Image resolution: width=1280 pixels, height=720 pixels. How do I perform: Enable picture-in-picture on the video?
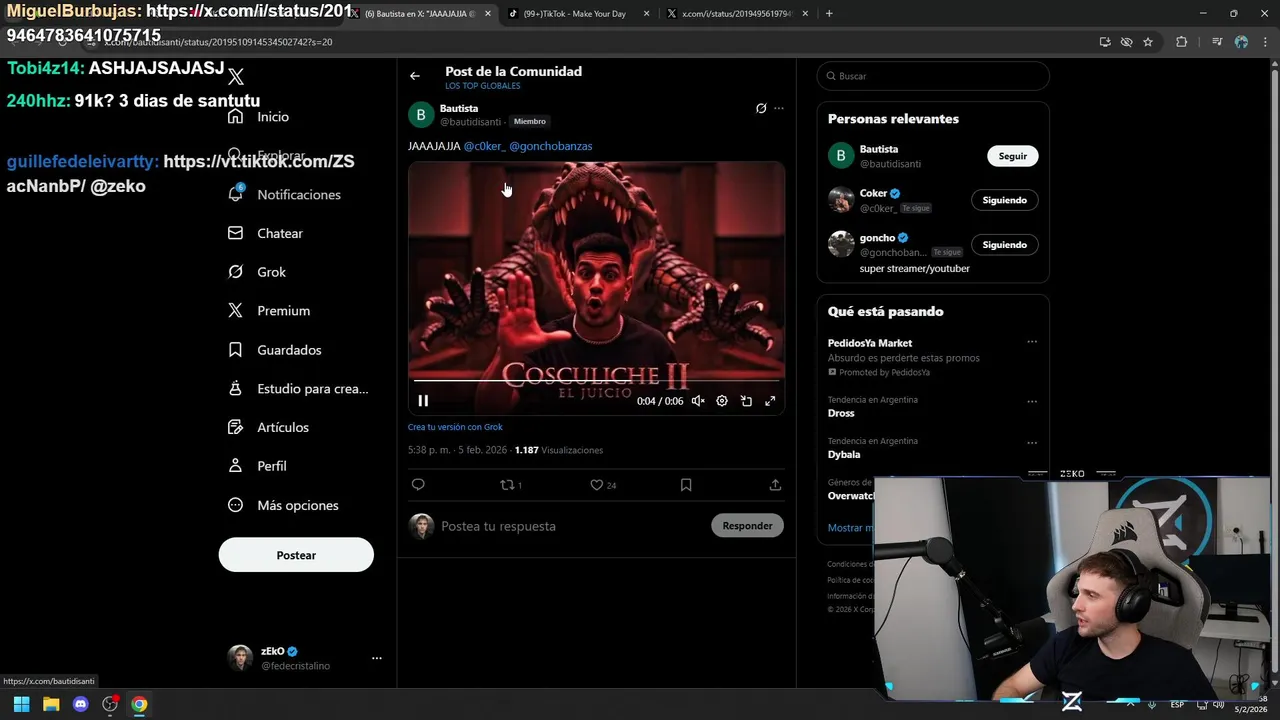746,401
